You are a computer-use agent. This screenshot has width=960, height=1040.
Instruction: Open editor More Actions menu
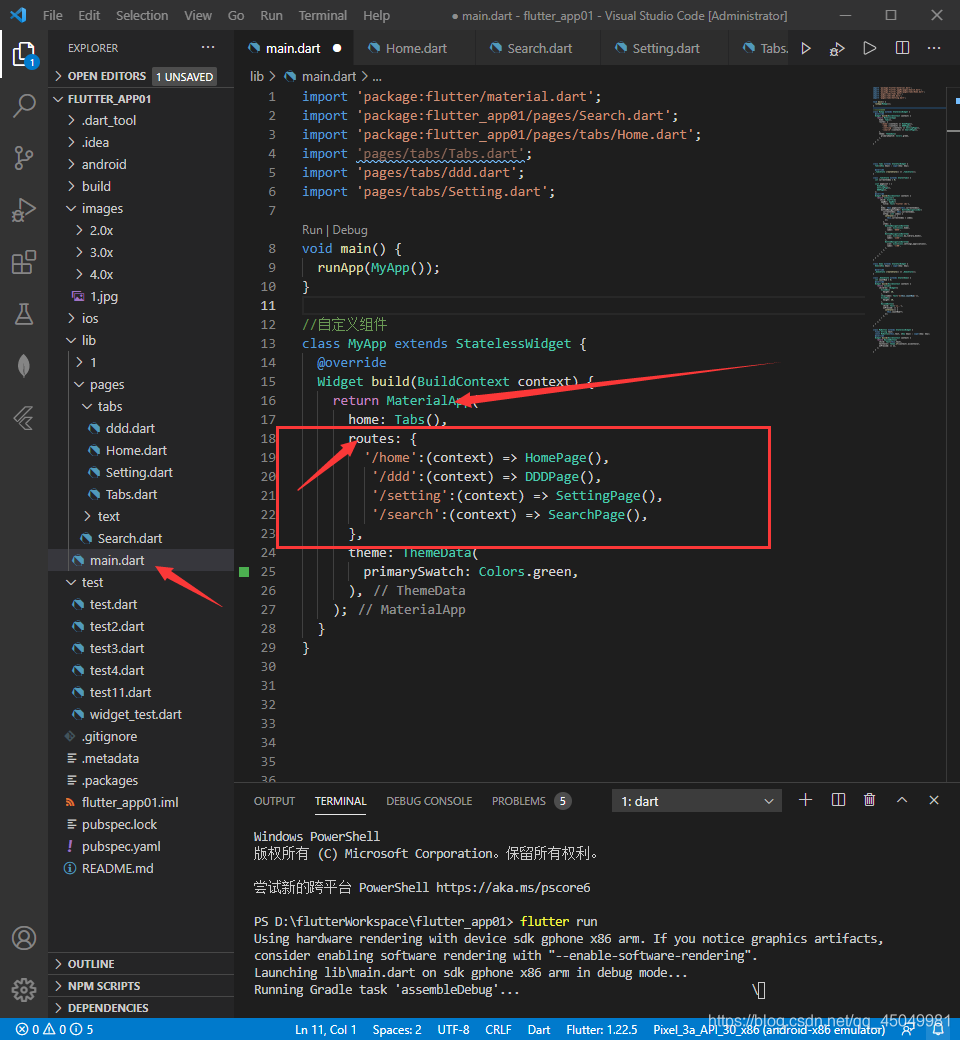click(x=934, y=48)
